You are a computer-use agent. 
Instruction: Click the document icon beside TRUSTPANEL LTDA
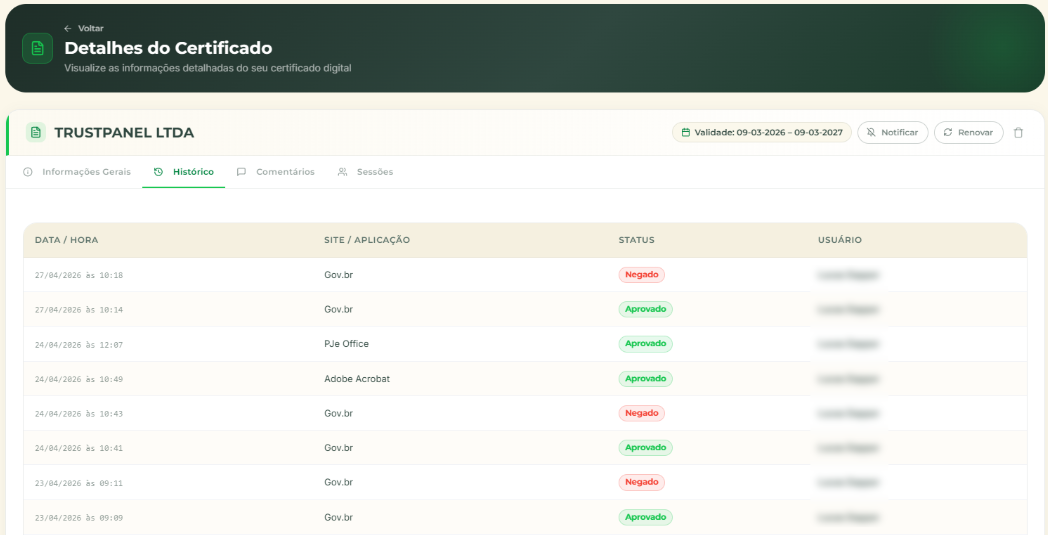click(x=36, y=132)
